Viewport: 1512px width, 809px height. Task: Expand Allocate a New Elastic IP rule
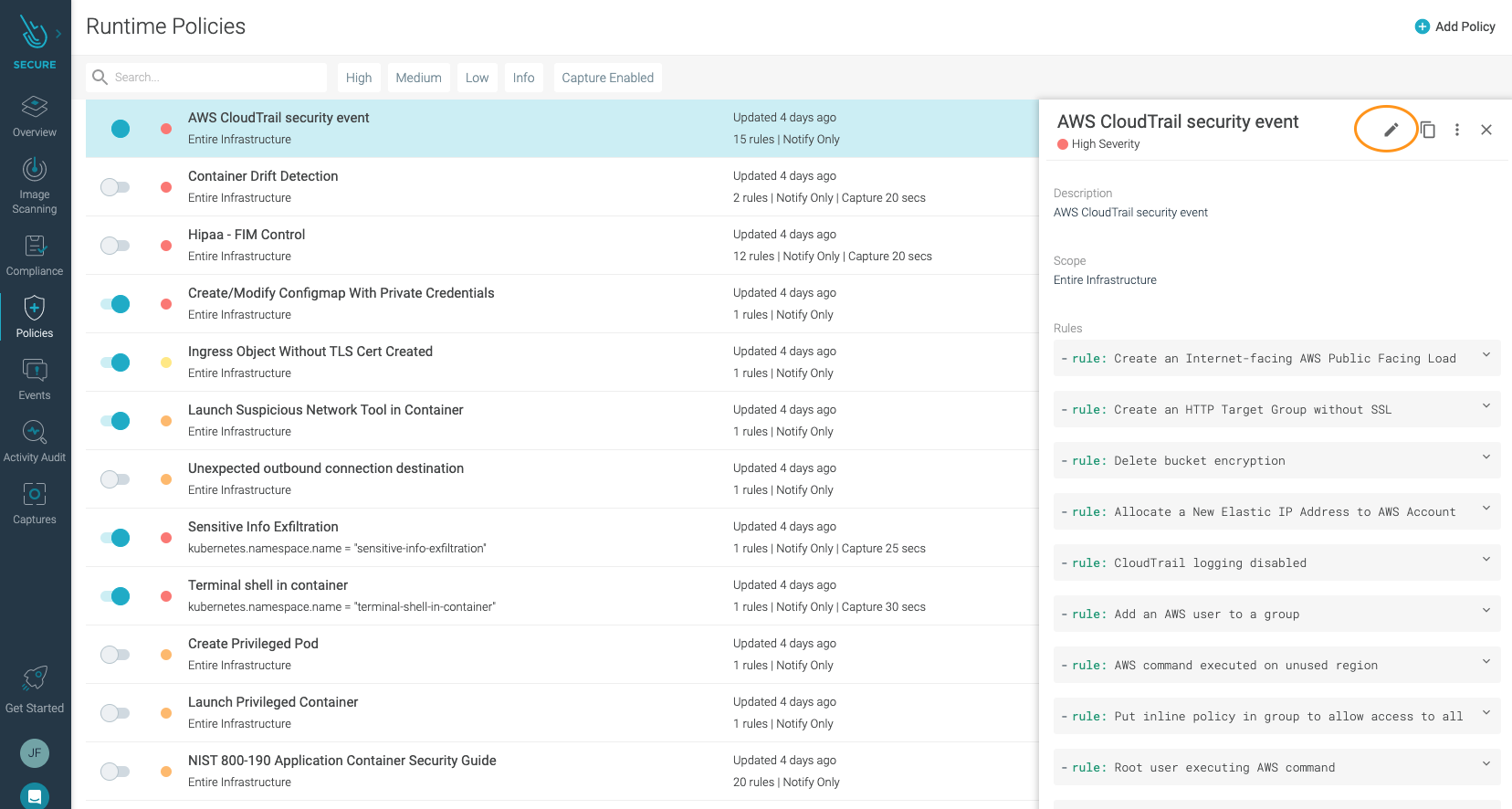click(1486, 509)
